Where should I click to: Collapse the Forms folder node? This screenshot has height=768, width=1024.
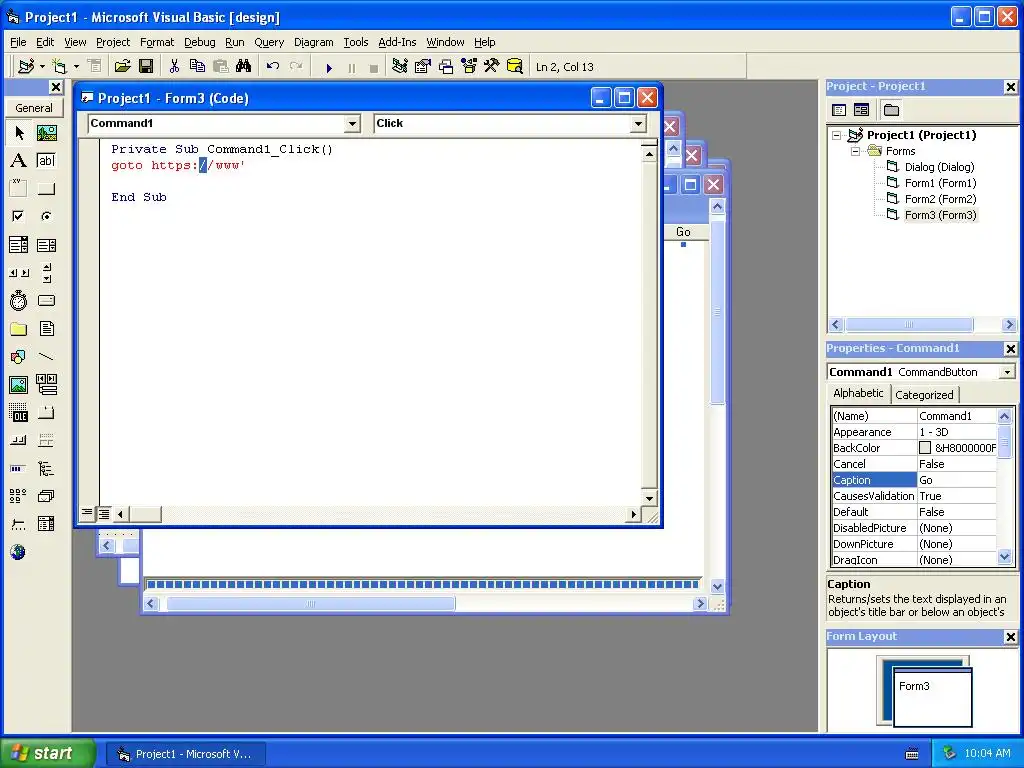[x=856, y=152]
